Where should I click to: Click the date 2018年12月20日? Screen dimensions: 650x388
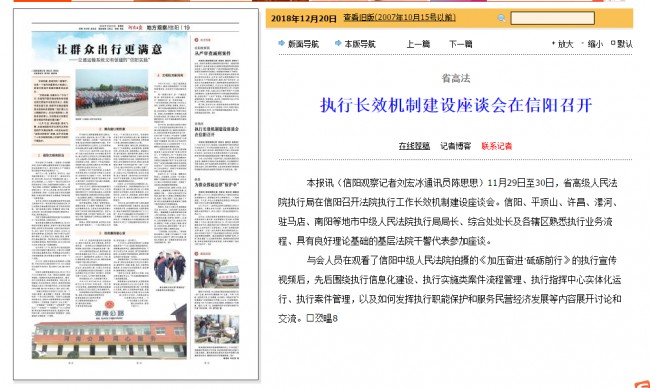[x=304, y=19]
